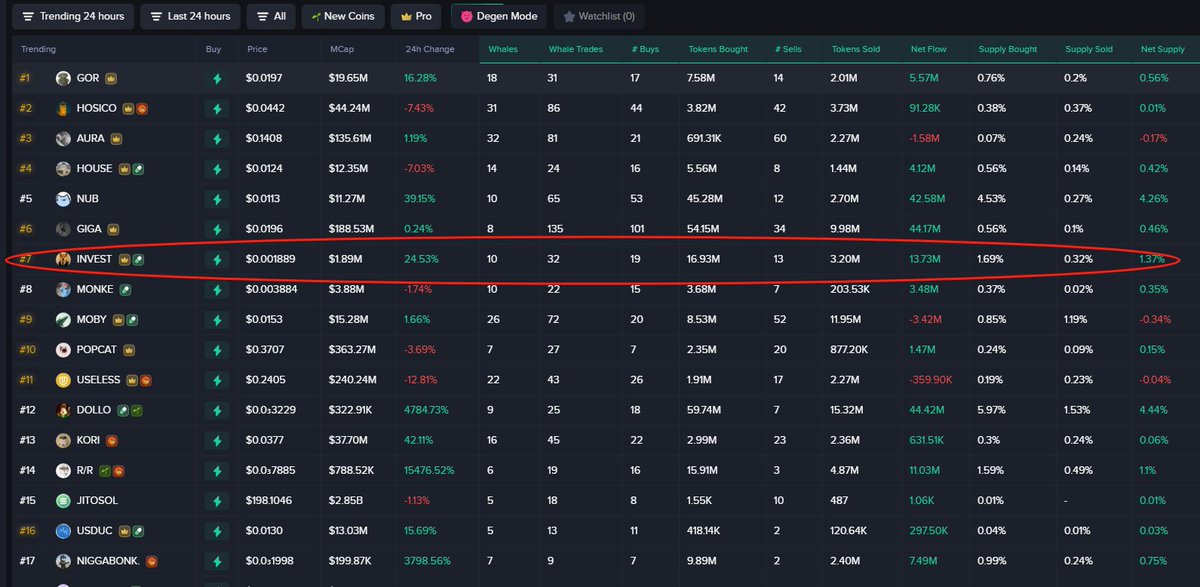1200x587 pixels.
Task: Show the New Coins list
Action: tap(343, 16)
